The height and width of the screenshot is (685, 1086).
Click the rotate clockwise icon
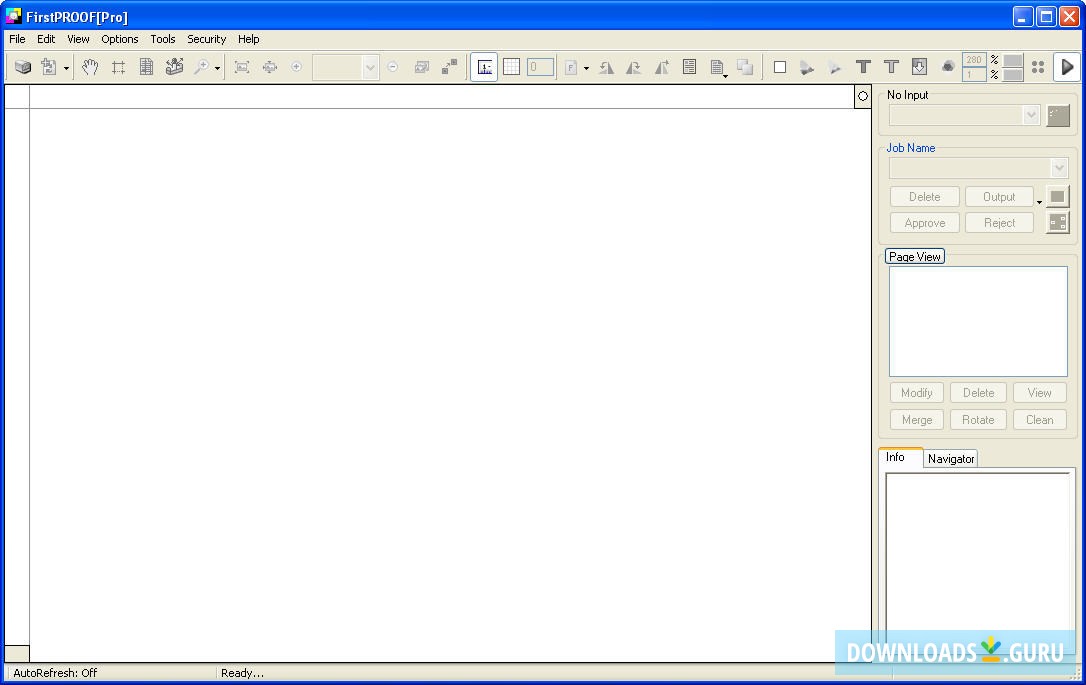click(x=633, y=67)
